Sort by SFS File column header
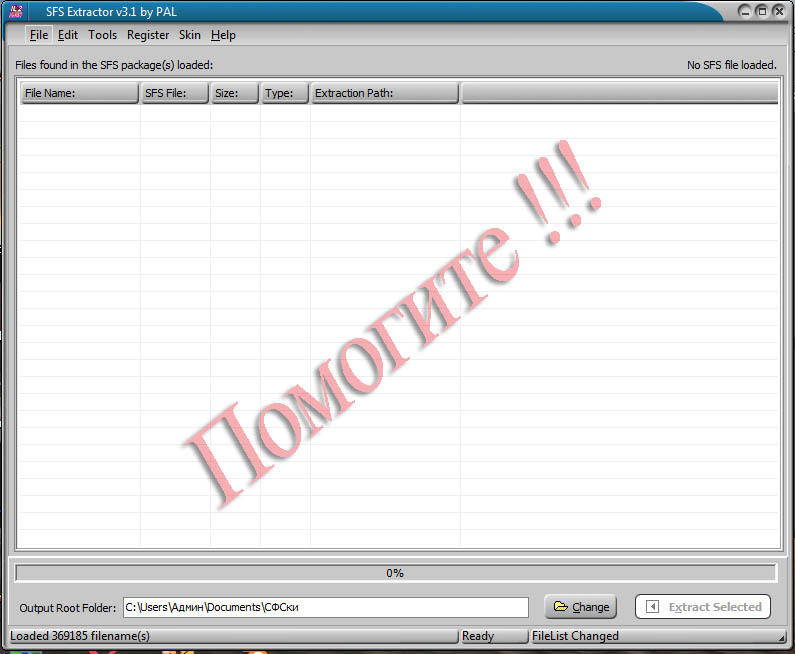Viewport: 795px width, 654px height. point(174,93)
